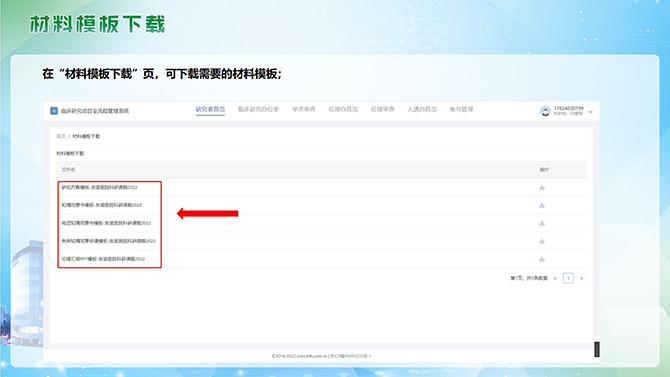The height and width of the screenshot is (377, 670).
Task: Click download icon for 知情同意书模板 row
Action: (x=542, y=205)
